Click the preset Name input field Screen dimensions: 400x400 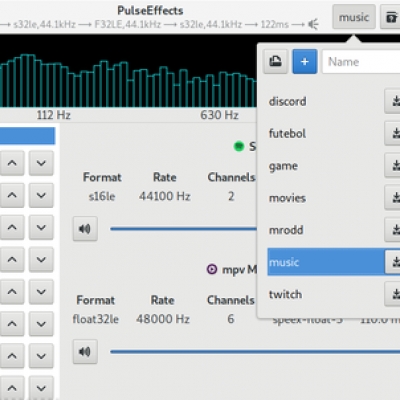coord(361,62)
